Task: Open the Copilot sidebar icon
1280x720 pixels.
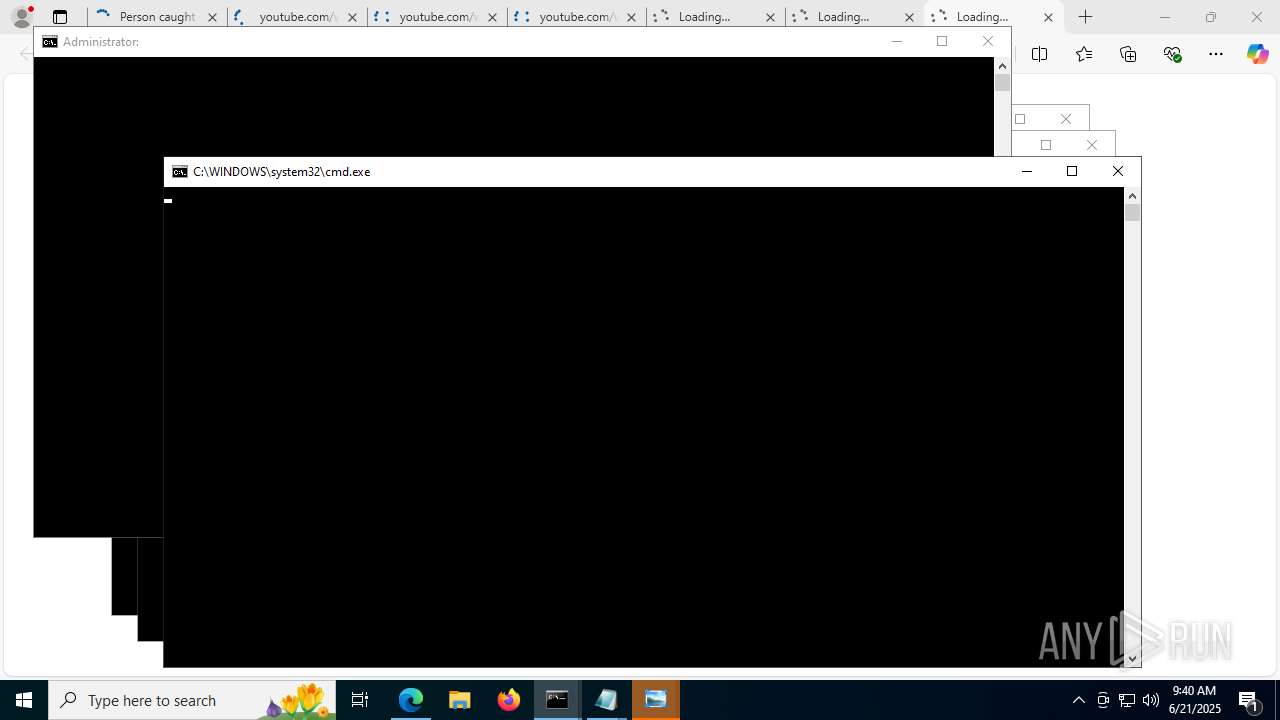Action: click(x=1257, y=54)
